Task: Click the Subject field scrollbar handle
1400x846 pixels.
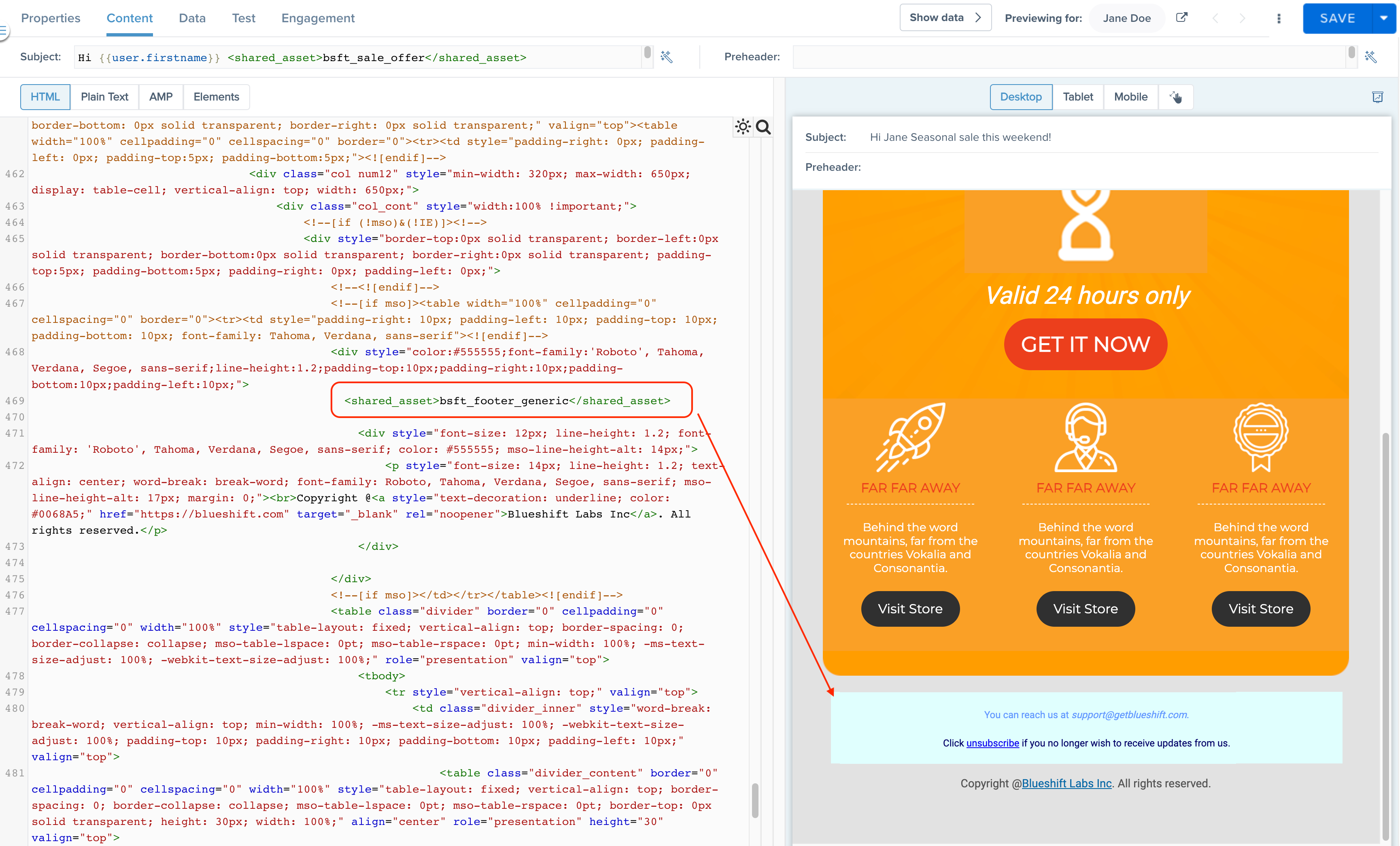Action: [647, 53]
